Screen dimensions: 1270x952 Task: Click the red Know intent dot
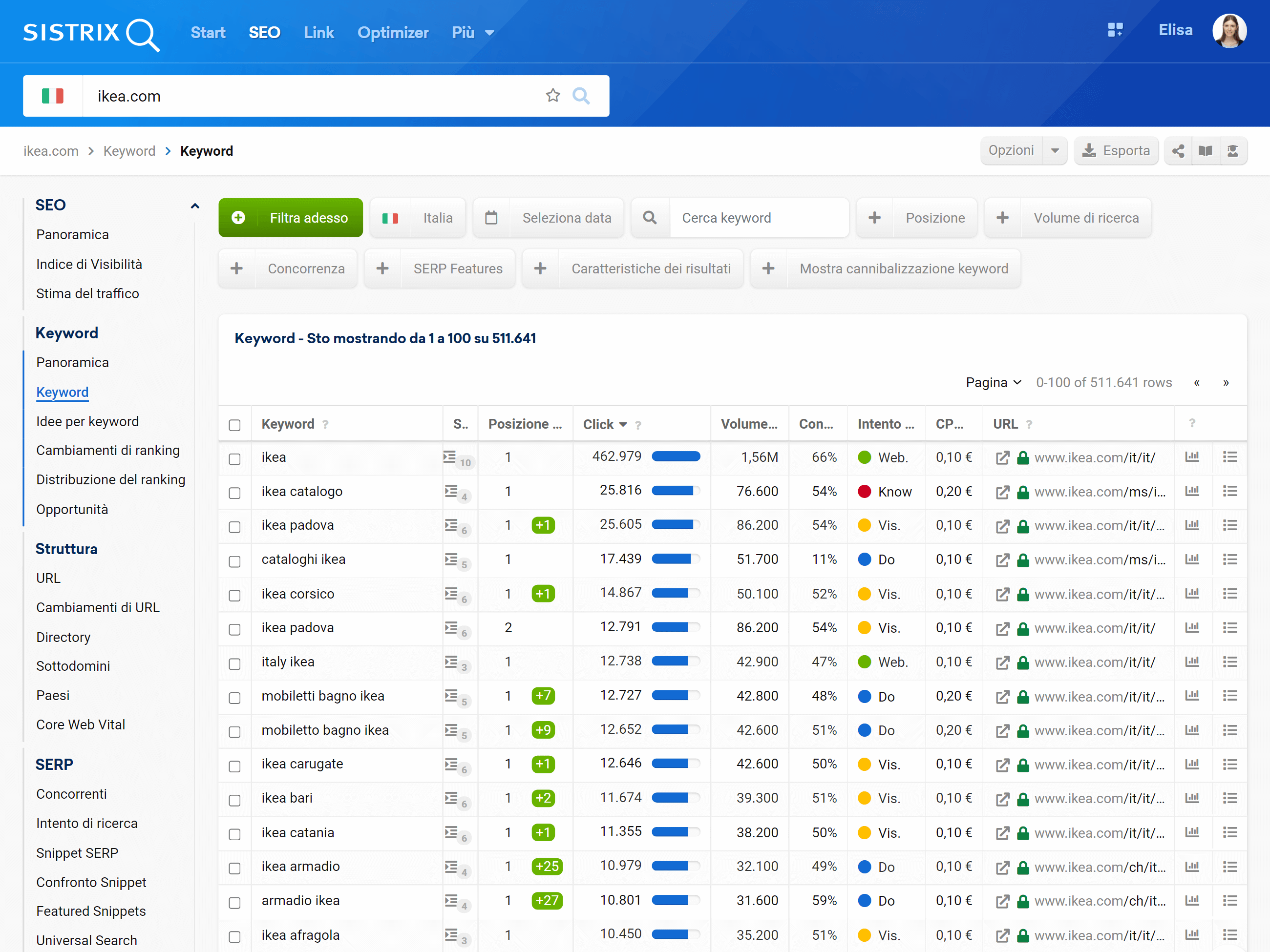pyautogui.click(x=864, y=491)
